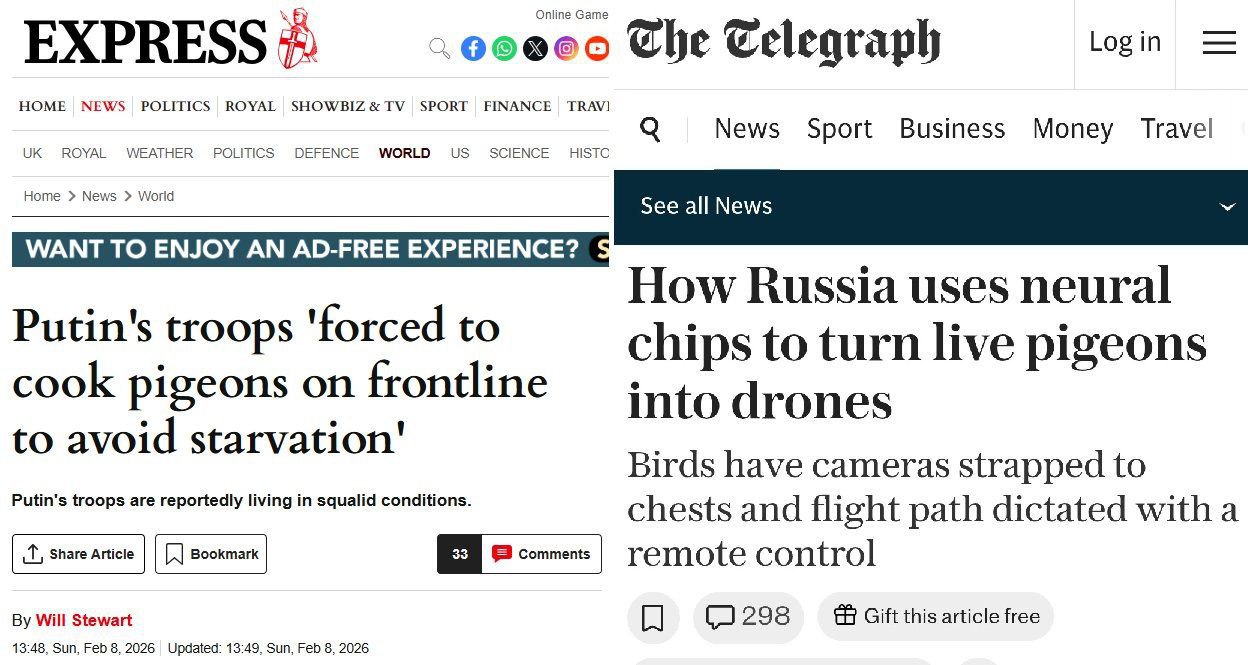Open the Express Facebook page icon
The height and width of the screenshot is (665, 1248).
[473, 48]
